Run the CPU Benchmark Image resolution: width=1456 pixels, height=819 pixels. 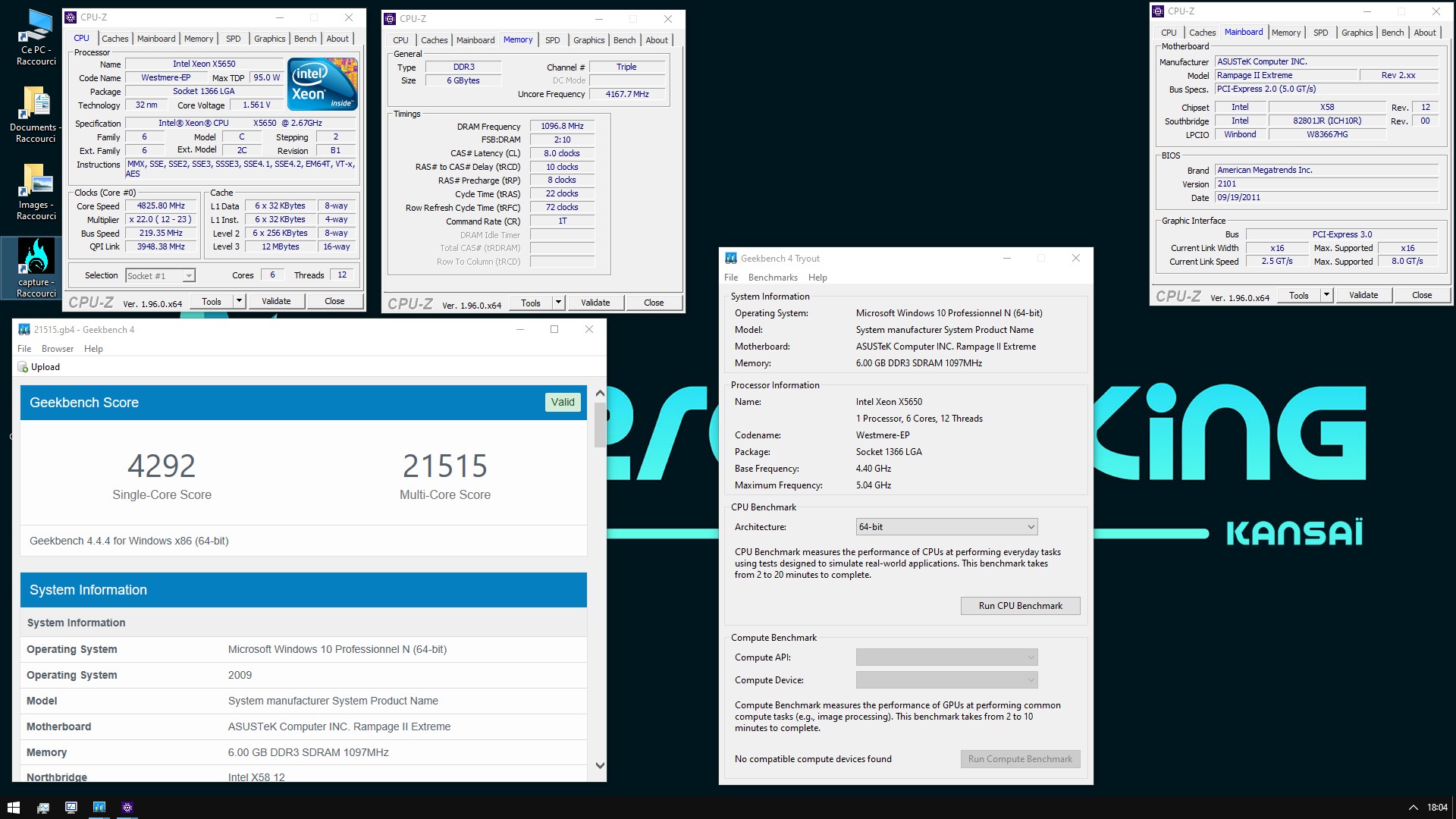(x=1020, y=606)
